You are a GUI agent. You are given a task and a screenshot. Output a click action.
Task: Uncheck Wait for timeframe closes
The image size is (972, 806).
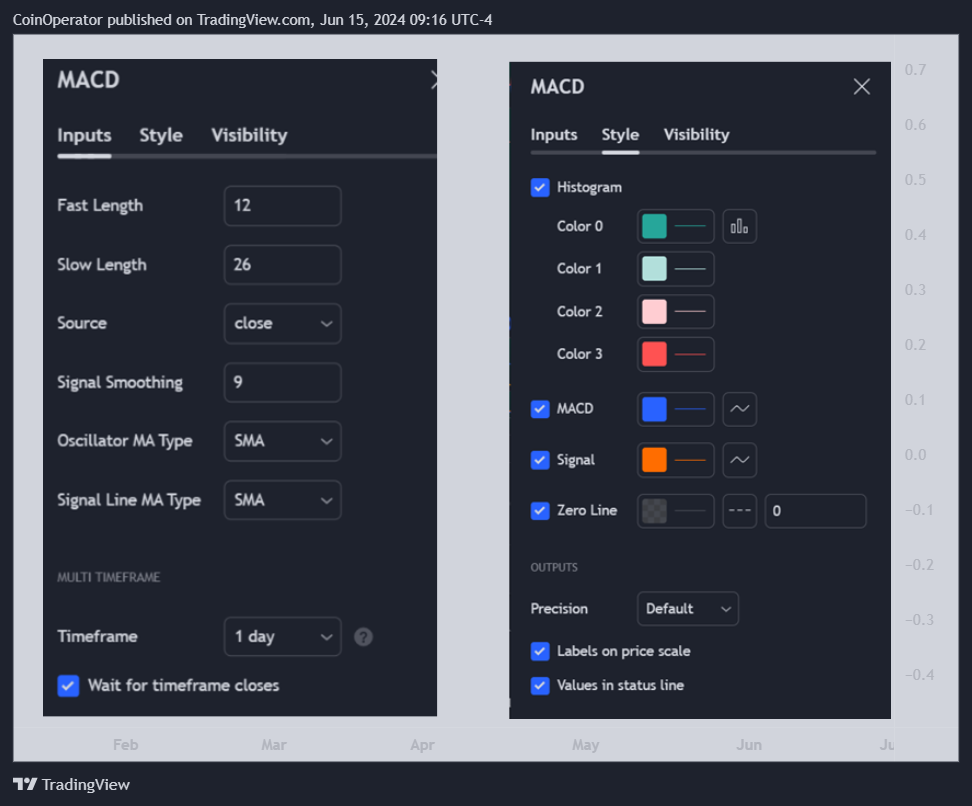68,686
